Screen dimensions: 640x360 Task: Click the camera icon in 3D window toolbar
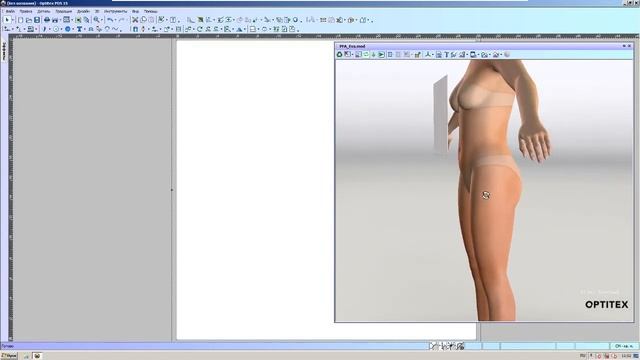(x=473, y=54)
